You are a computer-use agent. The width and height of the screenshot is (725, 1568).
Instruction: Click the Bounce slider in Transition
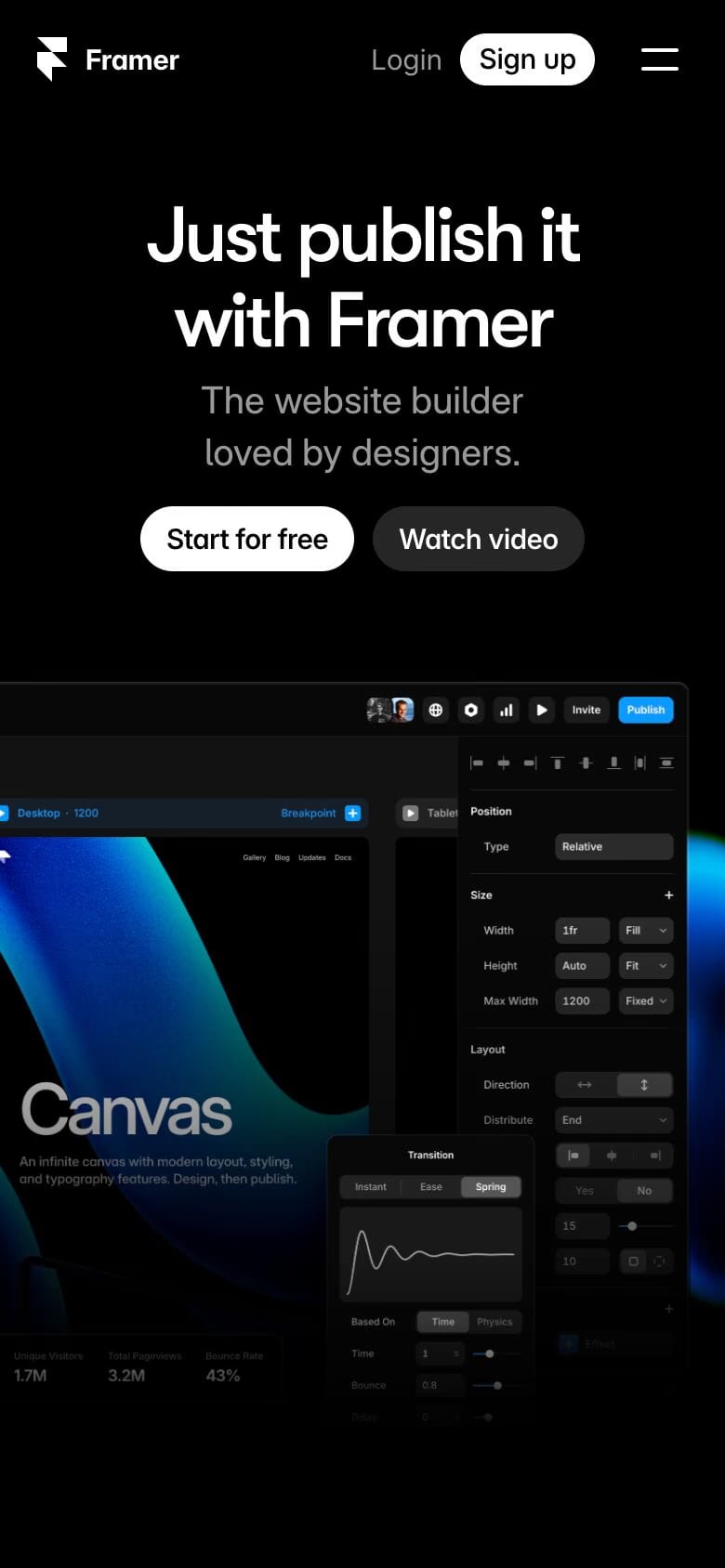pyautogui.click(x=495, y=1385)
